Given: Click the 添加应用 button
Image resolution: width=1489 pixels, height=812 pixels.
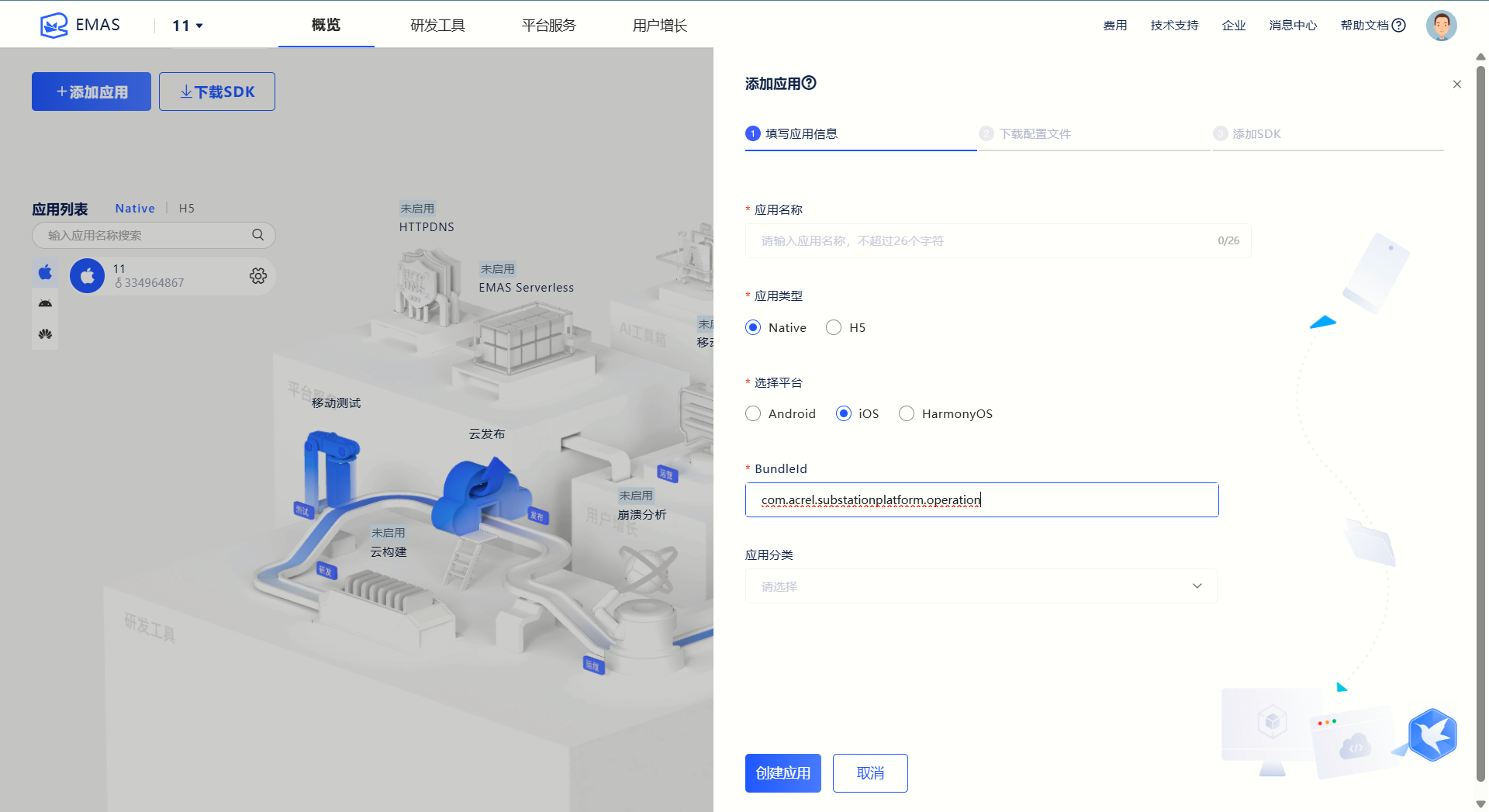Looking at the screenshot, I should [92, 92].
